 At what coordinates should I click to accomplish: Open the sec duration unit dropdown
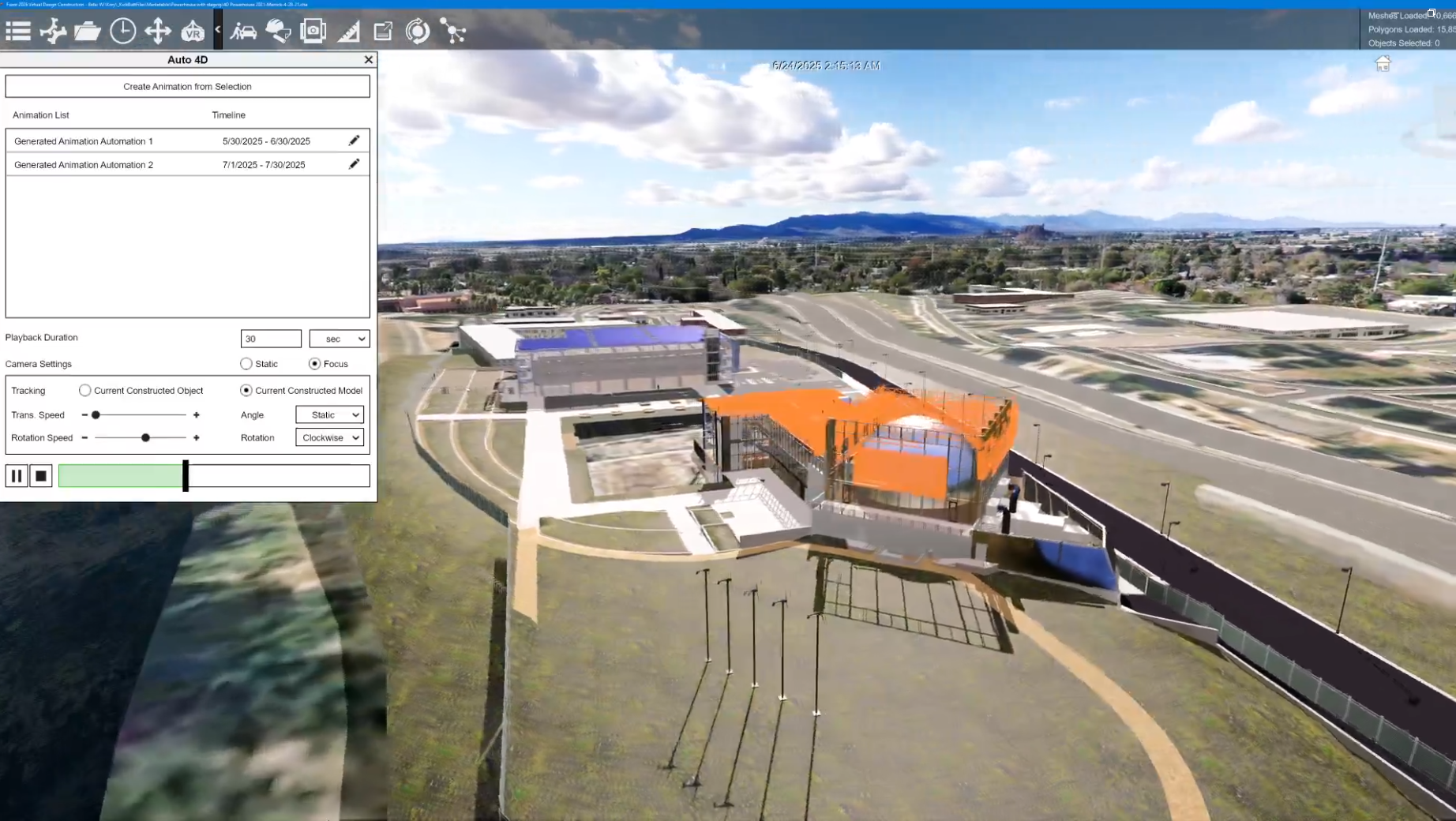(340, 339)
